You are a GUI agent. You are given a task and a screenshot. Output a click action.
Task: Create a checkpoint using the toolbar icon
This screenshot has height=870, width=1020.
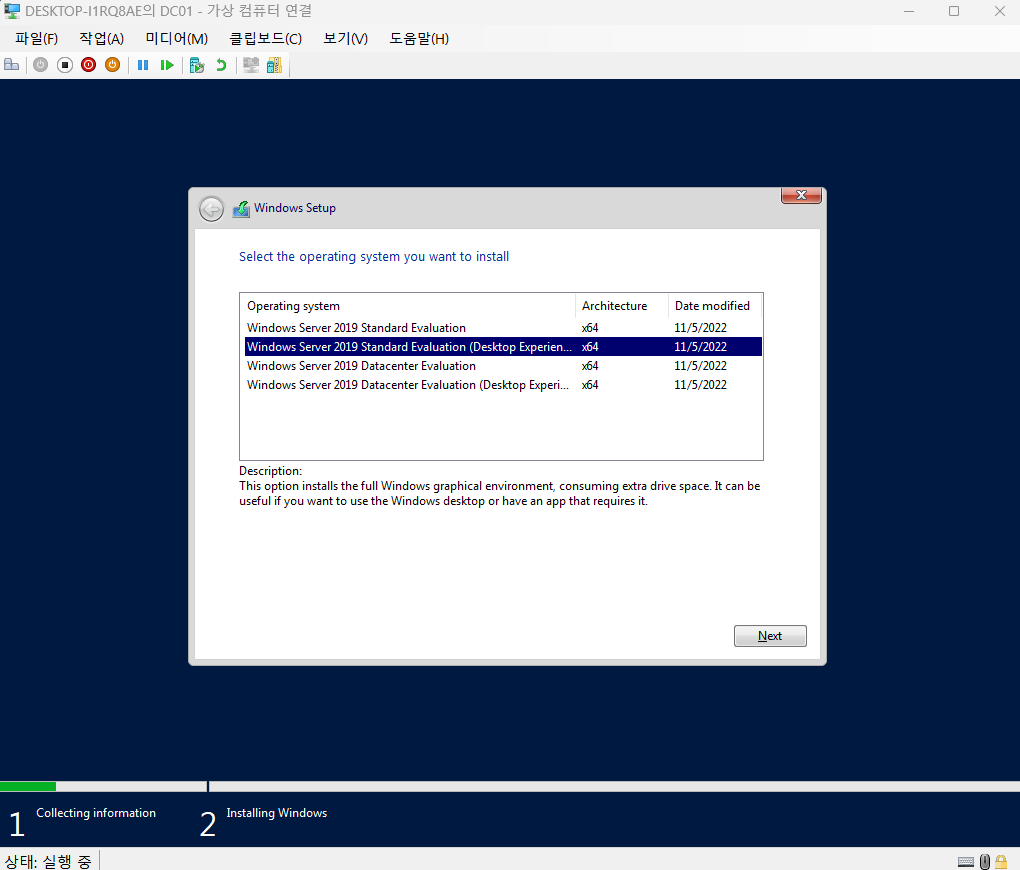point(196,64)
